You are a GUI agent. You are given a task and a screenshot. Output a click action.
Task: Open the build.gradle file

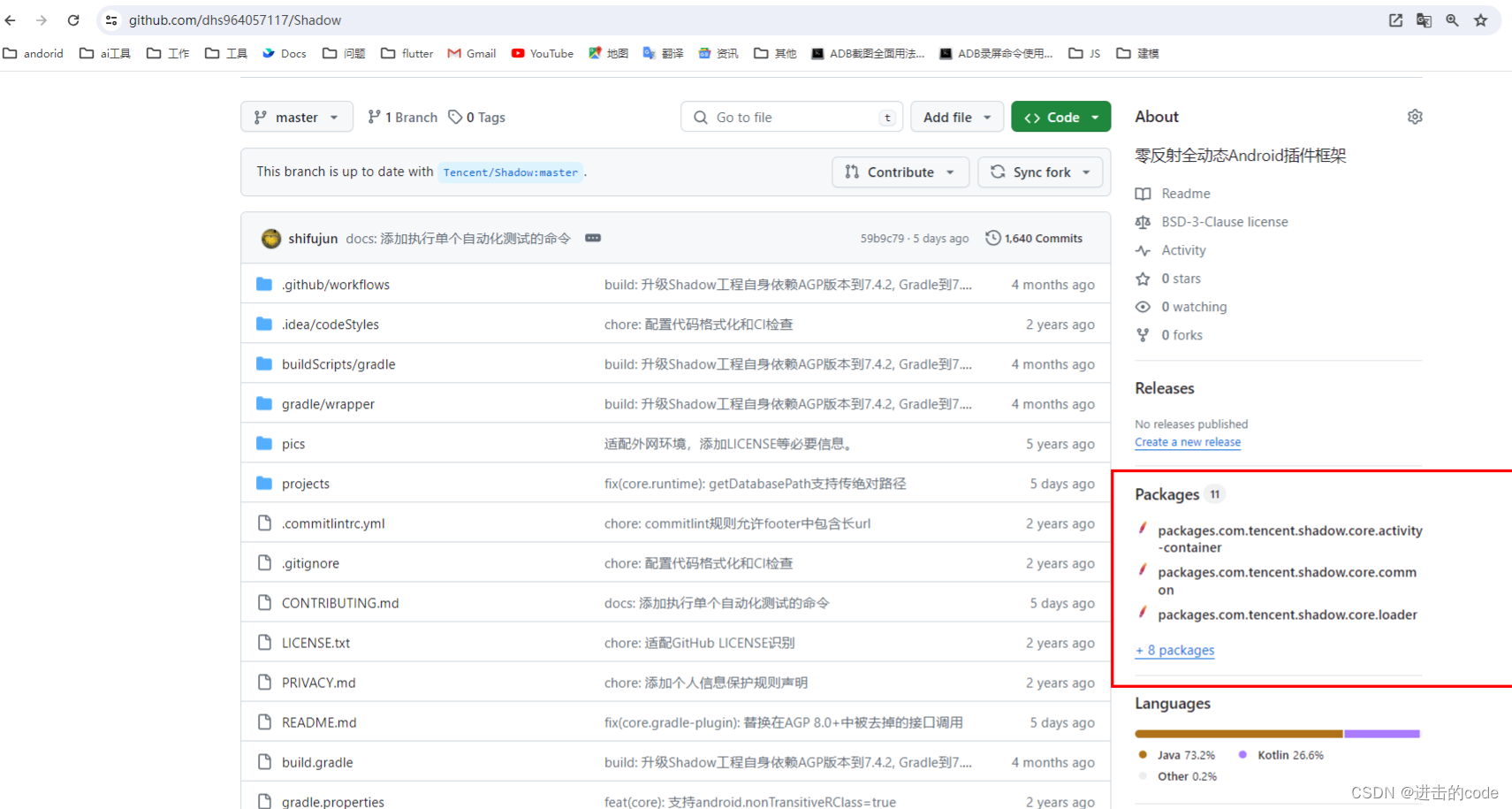pyautogui.click(x=317, y=762)
